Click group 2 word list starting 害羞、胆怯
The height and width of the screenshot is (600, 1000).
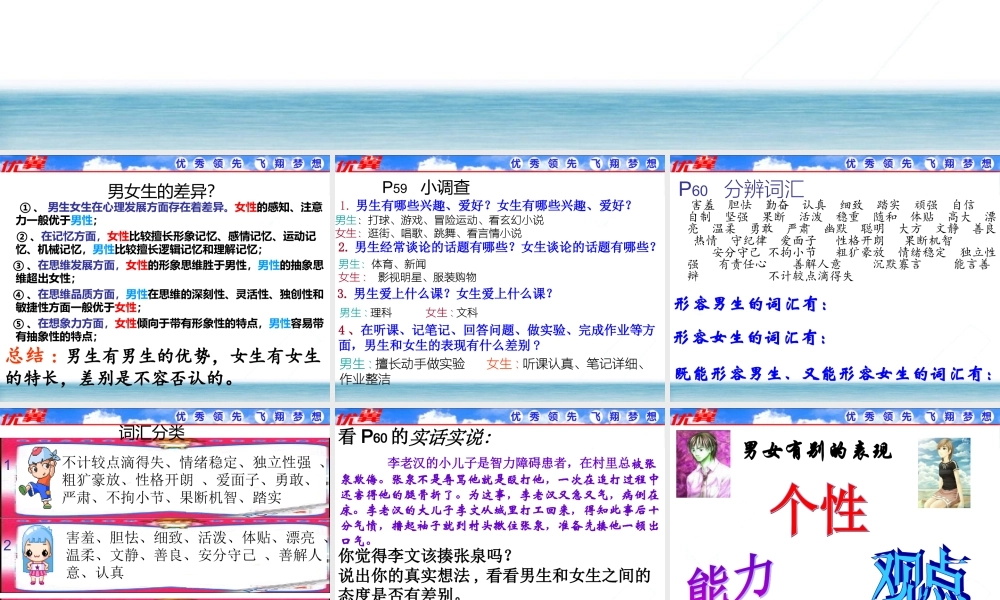point(194,555)
